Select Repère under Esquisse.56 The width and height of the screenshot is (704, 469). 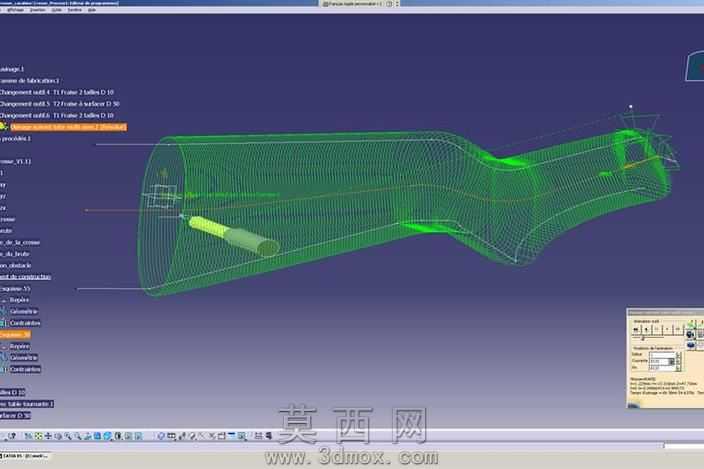[19, 346]
